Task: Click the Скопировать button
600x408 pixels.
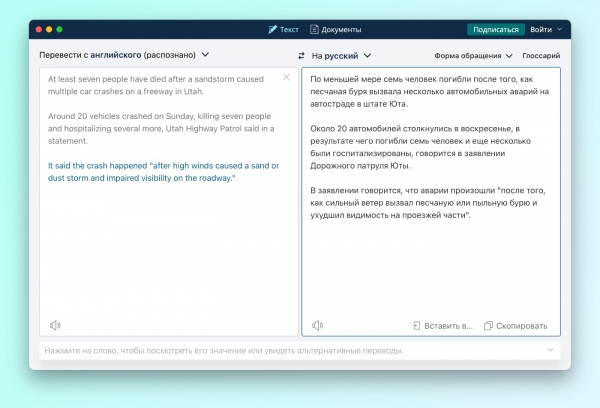Action: 515,326
